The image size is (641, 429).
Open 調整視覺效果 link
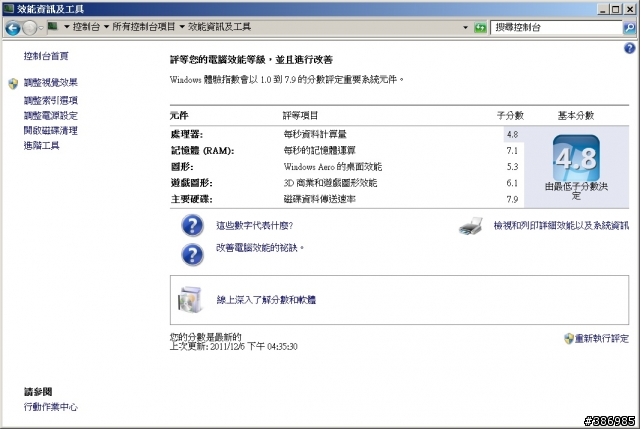51,83
